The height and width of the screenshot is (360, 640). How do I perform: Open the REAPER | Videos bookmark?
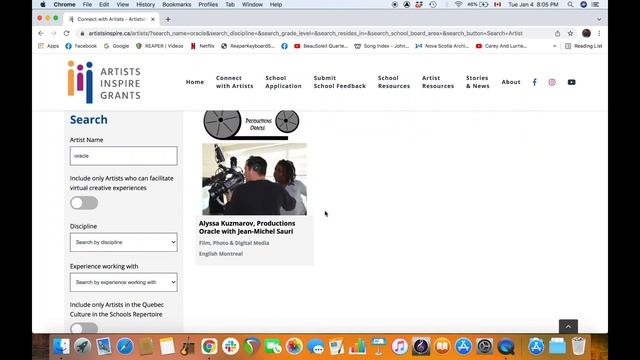pos(160,46)
